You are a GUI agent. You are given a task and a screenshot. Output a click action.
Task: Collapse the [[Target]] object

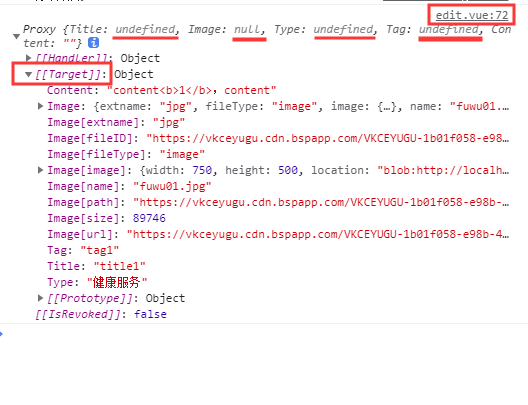pos(29,74)
